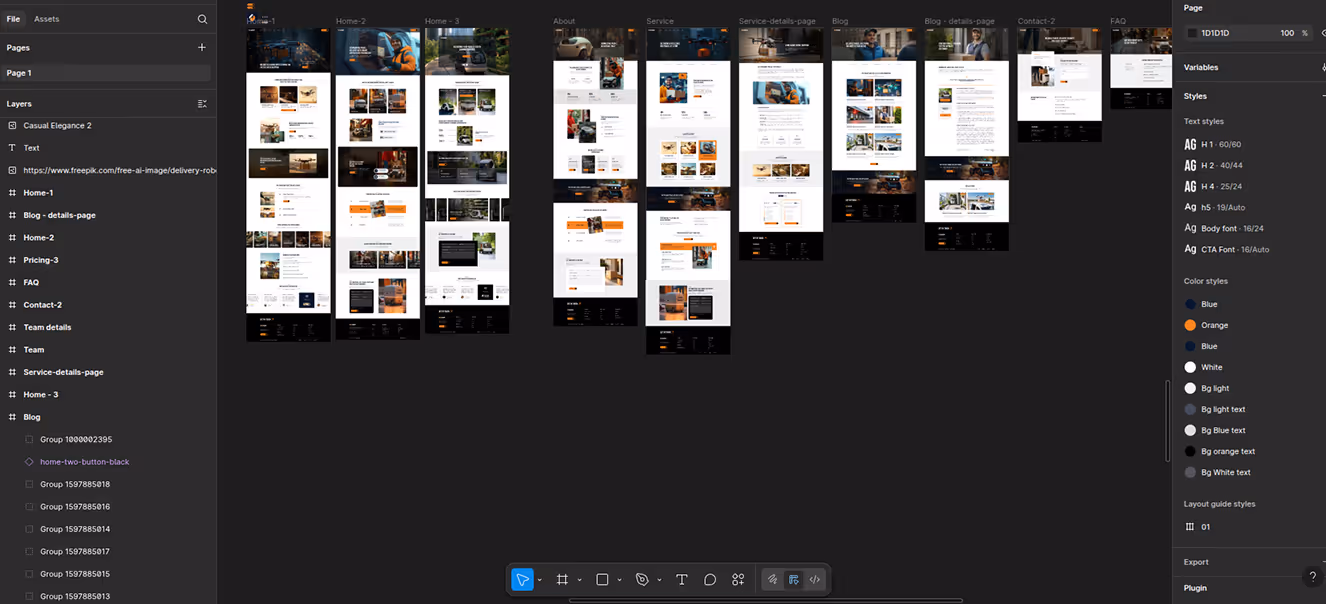The image size is (1326, 604).
Task: Click the Orange color style swatch
Action: (1188, 324)
